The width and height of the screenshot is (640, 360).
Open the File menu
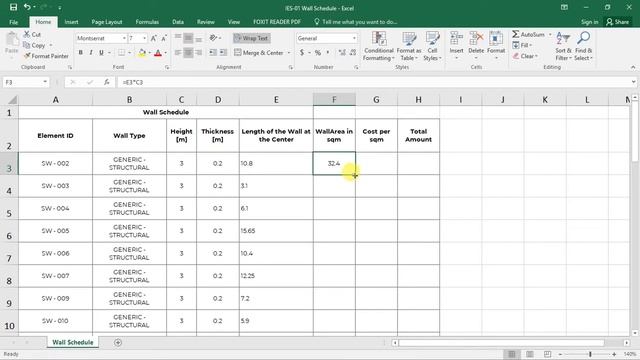click(13, 22)
